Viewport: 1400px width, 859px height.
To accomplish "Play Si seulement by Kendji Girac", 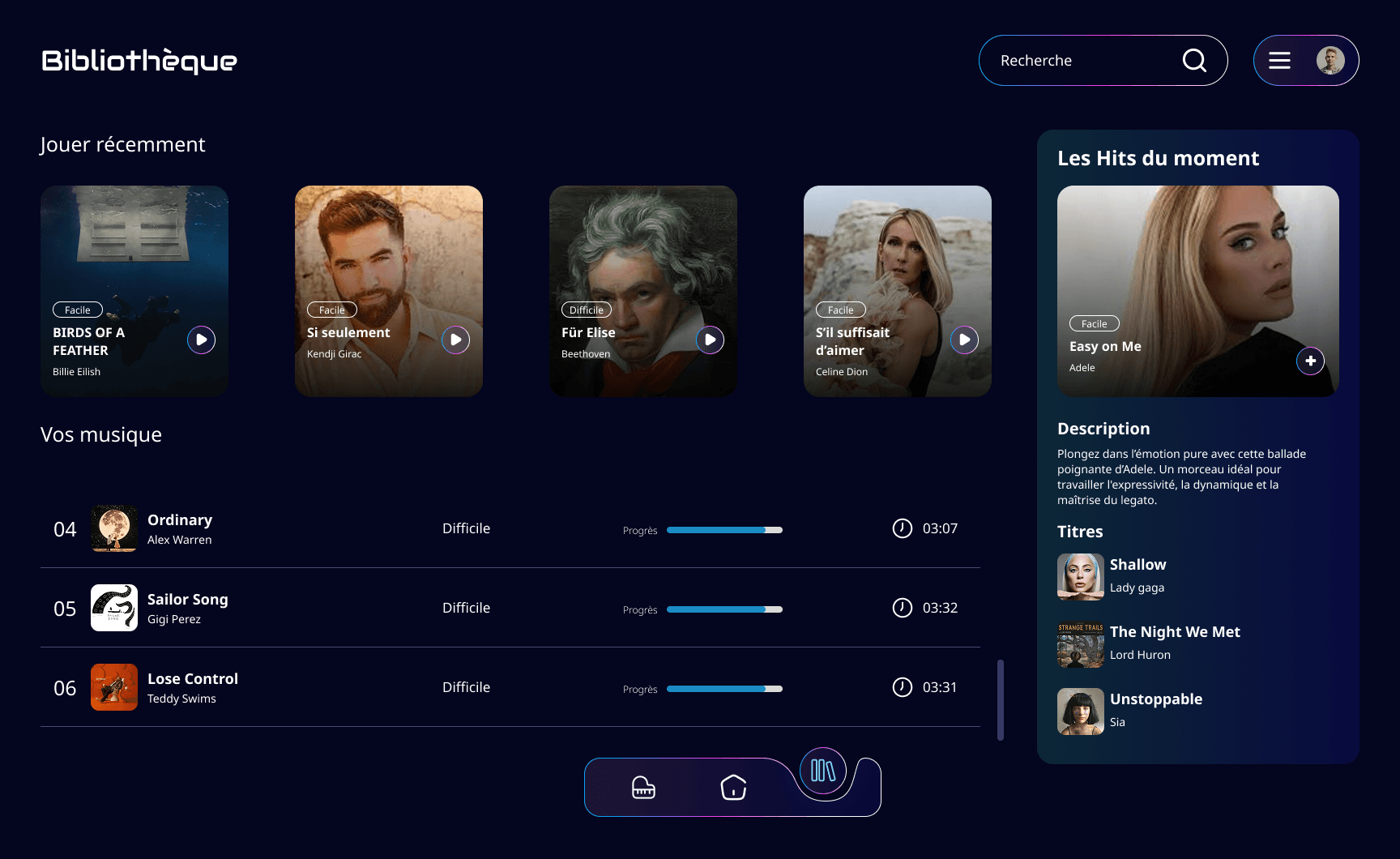I will 456,340.
